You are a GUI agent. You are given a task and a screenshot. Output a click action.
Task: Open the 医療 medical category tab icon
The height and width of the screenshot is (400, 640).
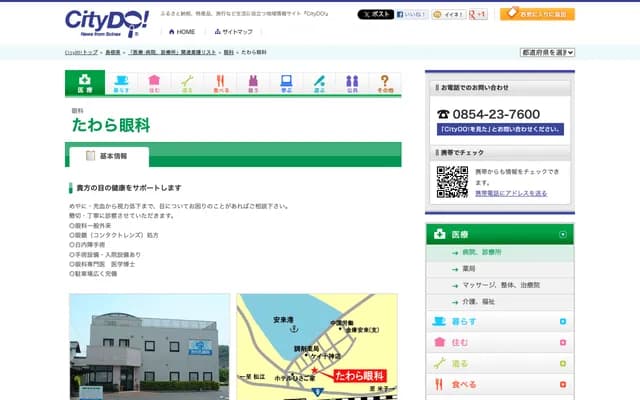[x=85, y=83]
